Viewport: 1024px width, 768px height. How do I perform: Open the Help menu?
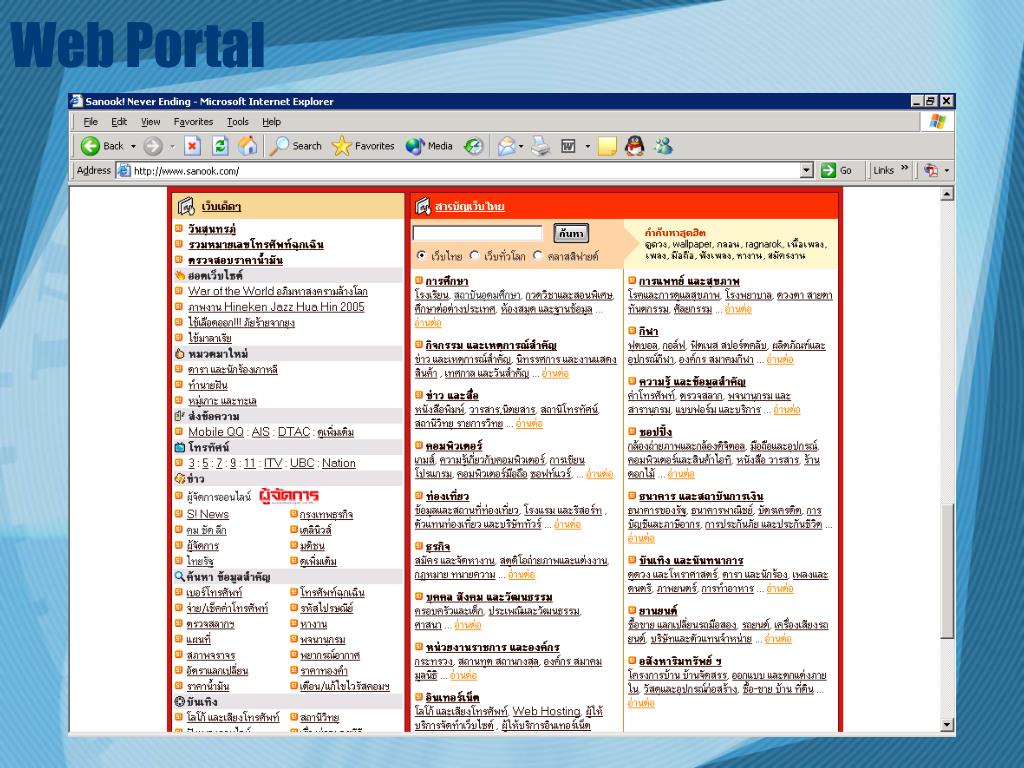tap(271, 121)
